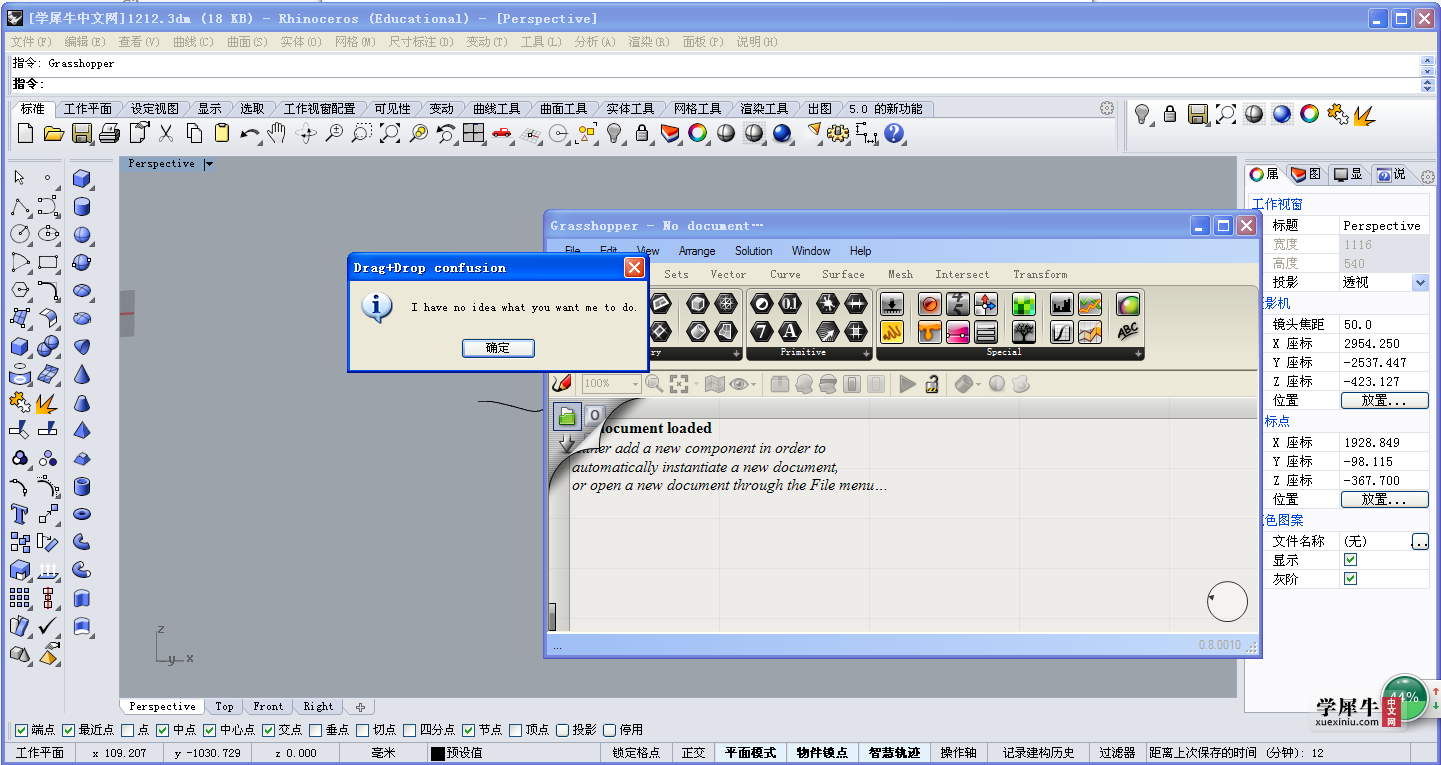Open the Perspective viewport title dropdown arrow
1441x765 pixels.
coord(209,163)
